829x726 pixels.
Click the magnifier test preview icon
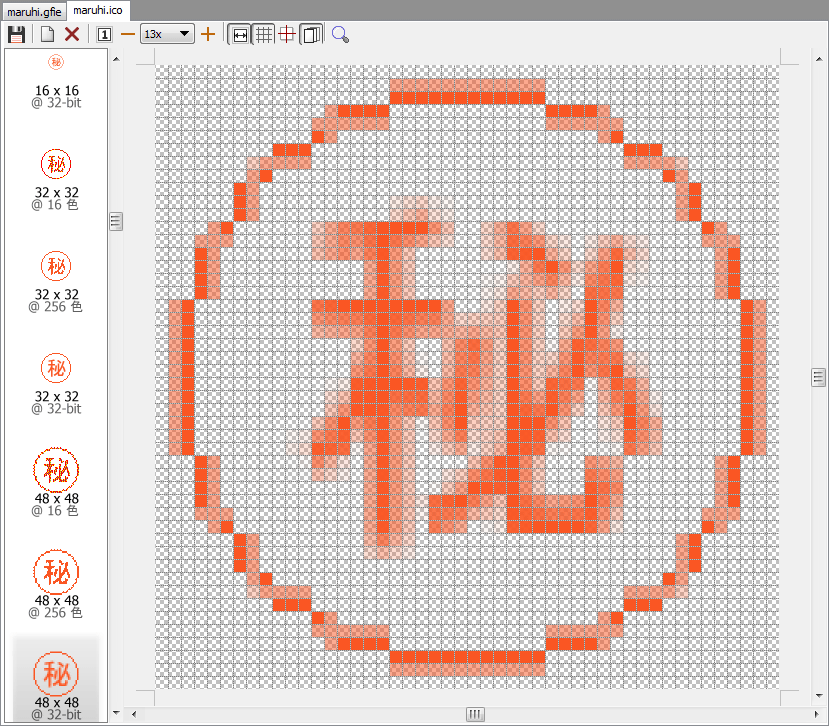(x=340, y=35)
